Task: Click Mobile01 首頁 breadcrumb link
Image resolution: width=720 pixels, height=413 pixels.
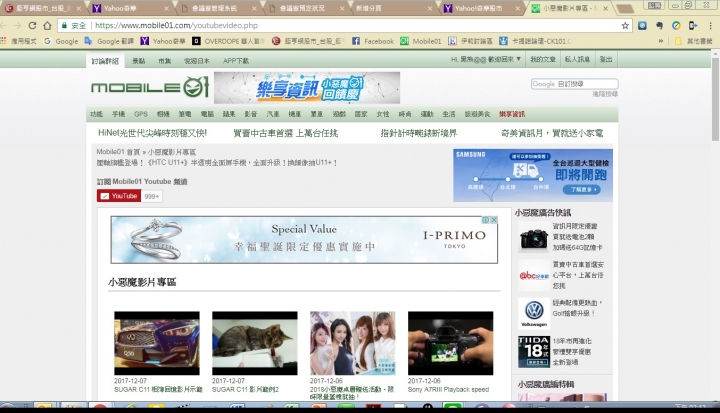Action: [x=118, y=152]
